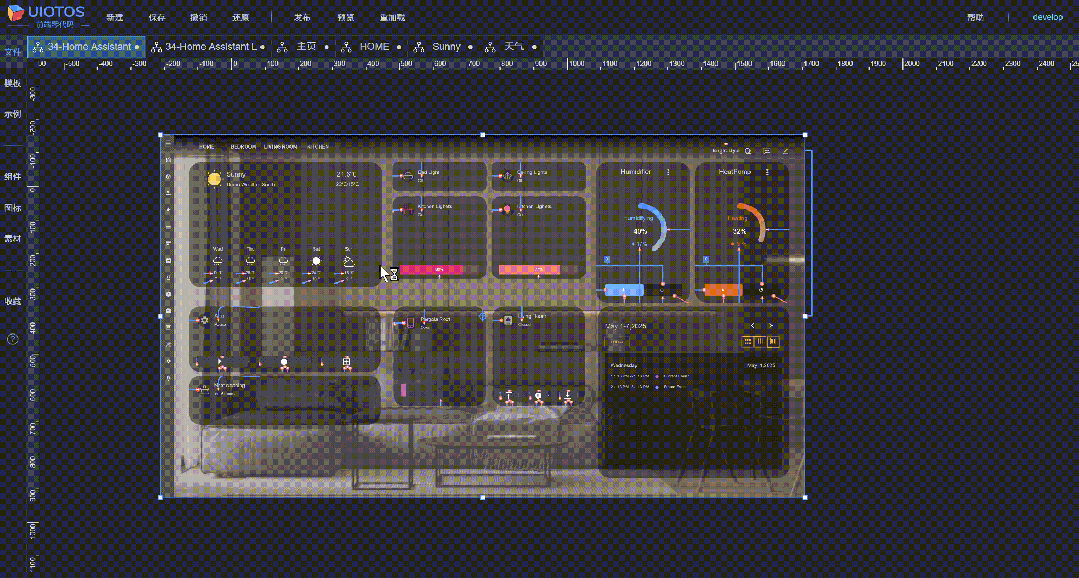The height and width of the screenshot is (578, 1079).
Task: Open the 帮助 menu
Action: click(975, 17)
